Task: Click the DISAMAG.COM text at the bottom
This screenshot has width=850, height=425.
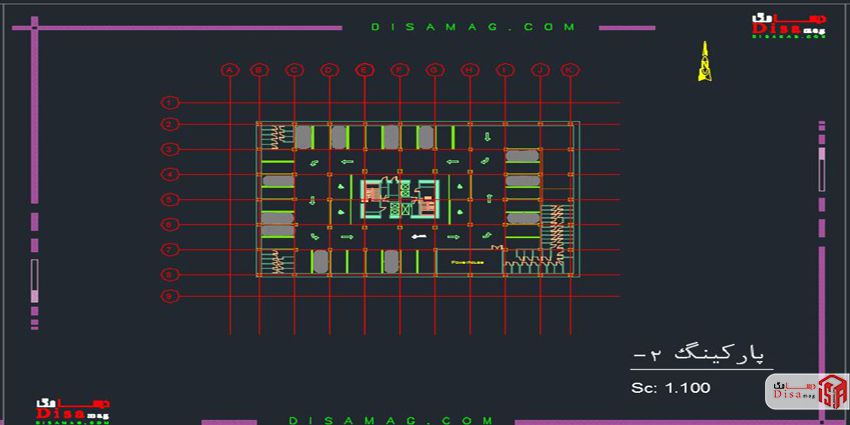Action: [390, 421]
